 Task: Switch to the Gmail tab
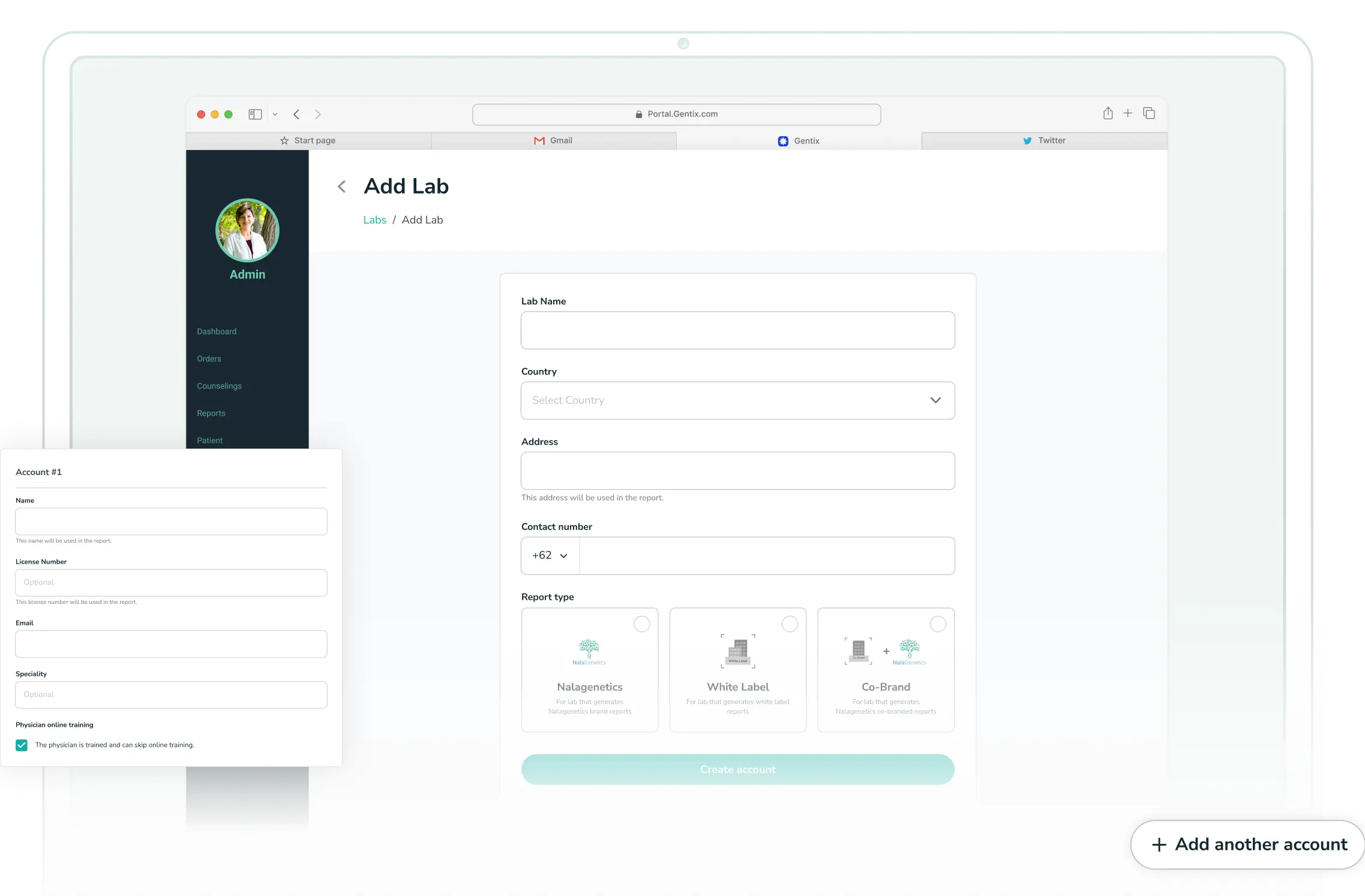tap(553, 140)
